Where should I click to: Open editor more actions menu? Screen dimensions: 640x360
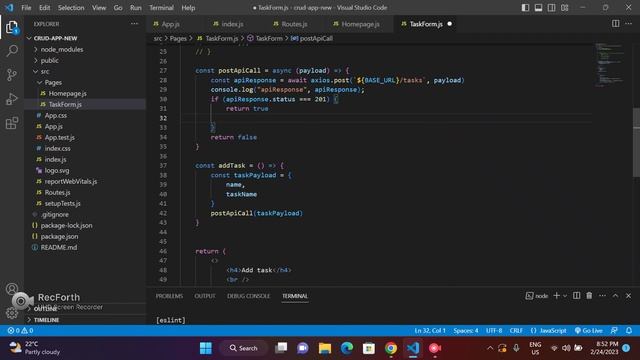(x=628, y=24)
